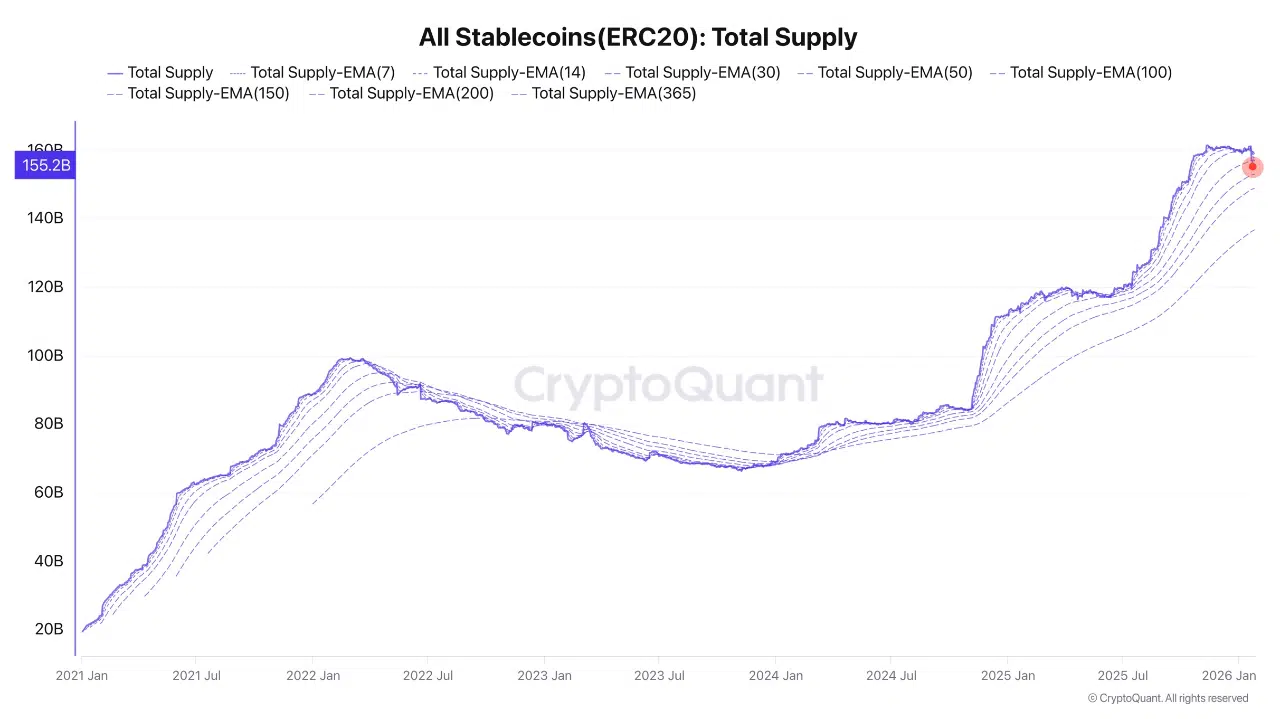Click the All Stablecoins(ERC20) chart title

638,37
